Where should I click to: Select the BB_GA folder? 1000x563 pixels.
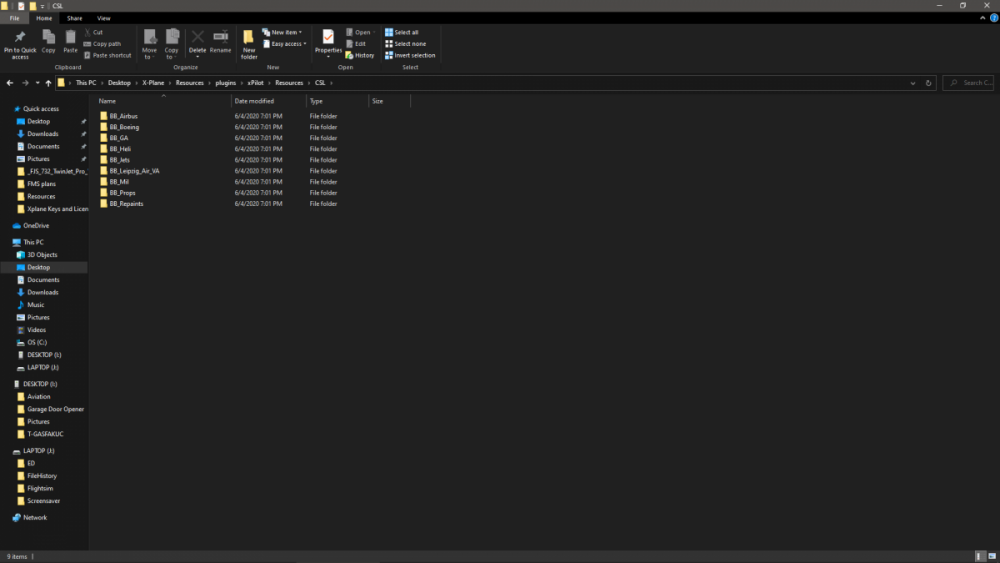click(119, 138)
